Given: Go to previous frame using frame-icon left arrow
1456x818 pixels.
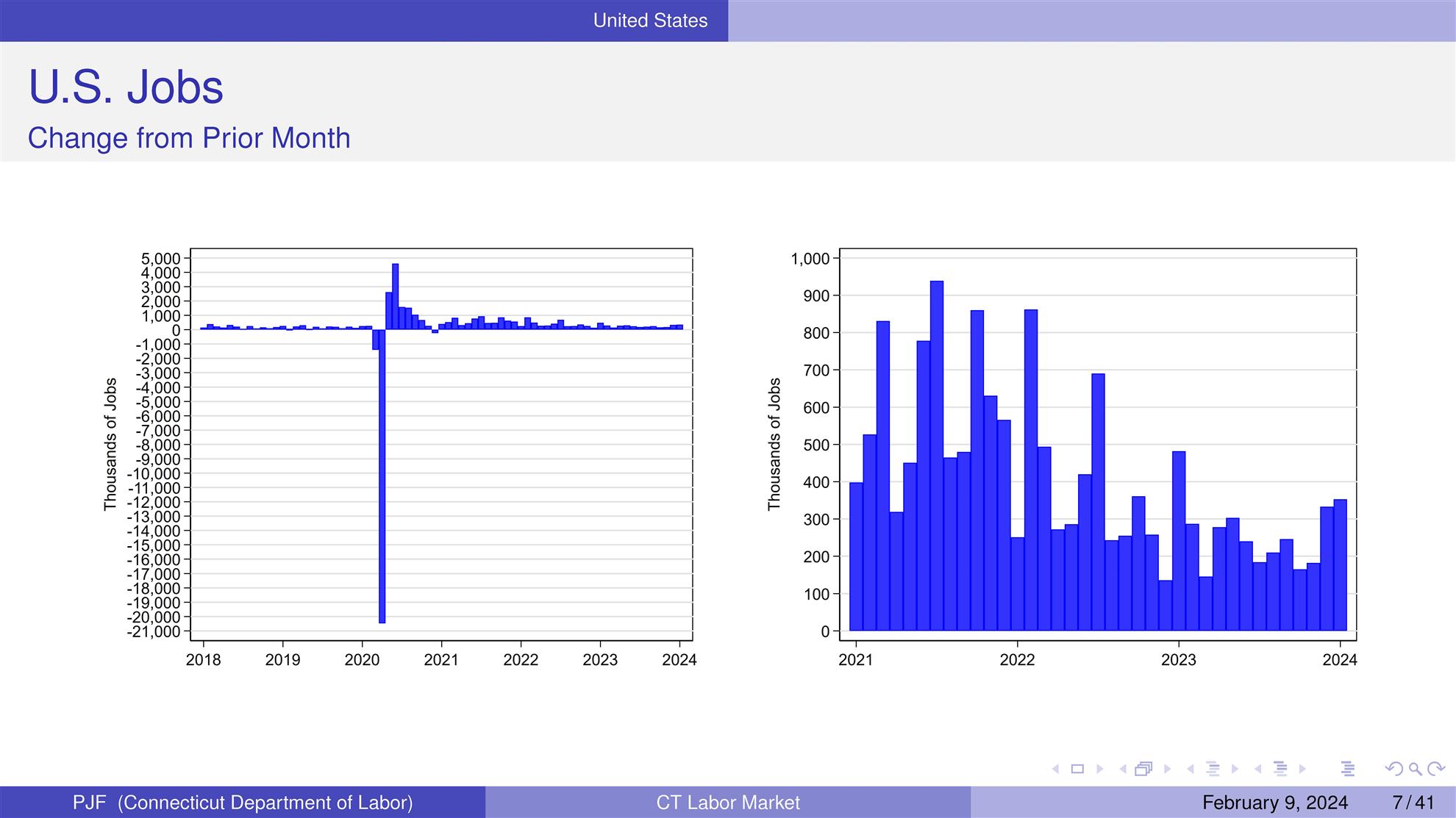Looking at the screenshot, I should pos(1123,769).
